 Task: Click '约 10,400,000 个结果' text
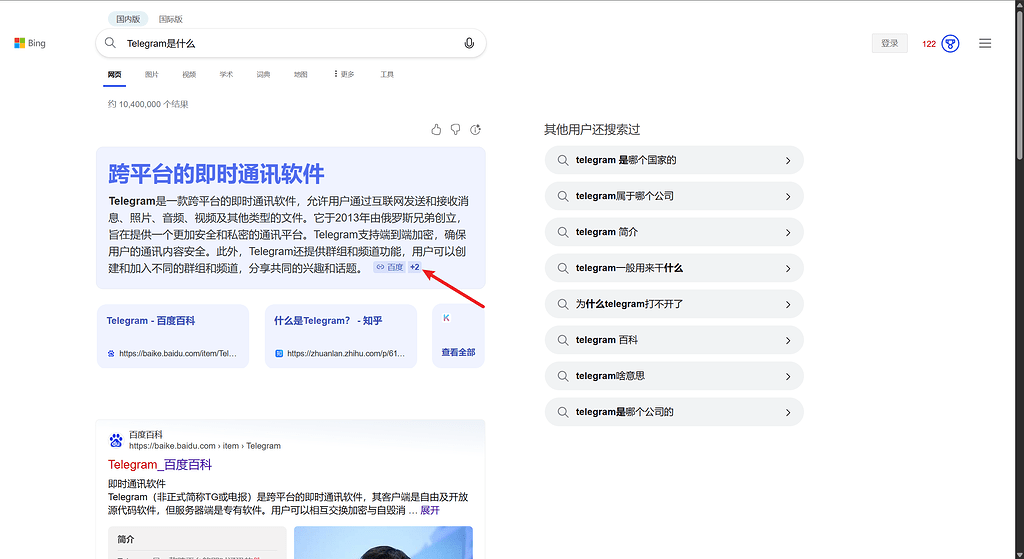point(148,104)
